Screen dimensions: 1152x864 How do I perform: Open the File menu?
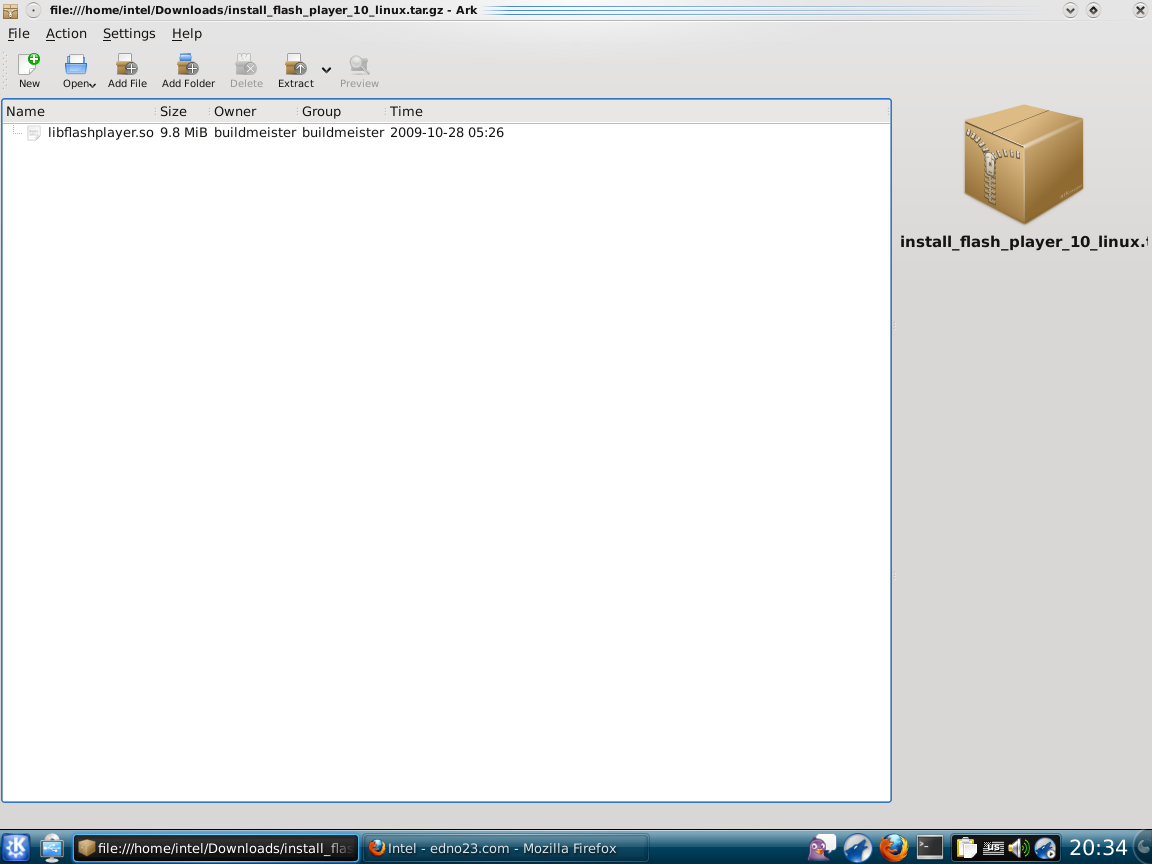[x=18, y=34]
